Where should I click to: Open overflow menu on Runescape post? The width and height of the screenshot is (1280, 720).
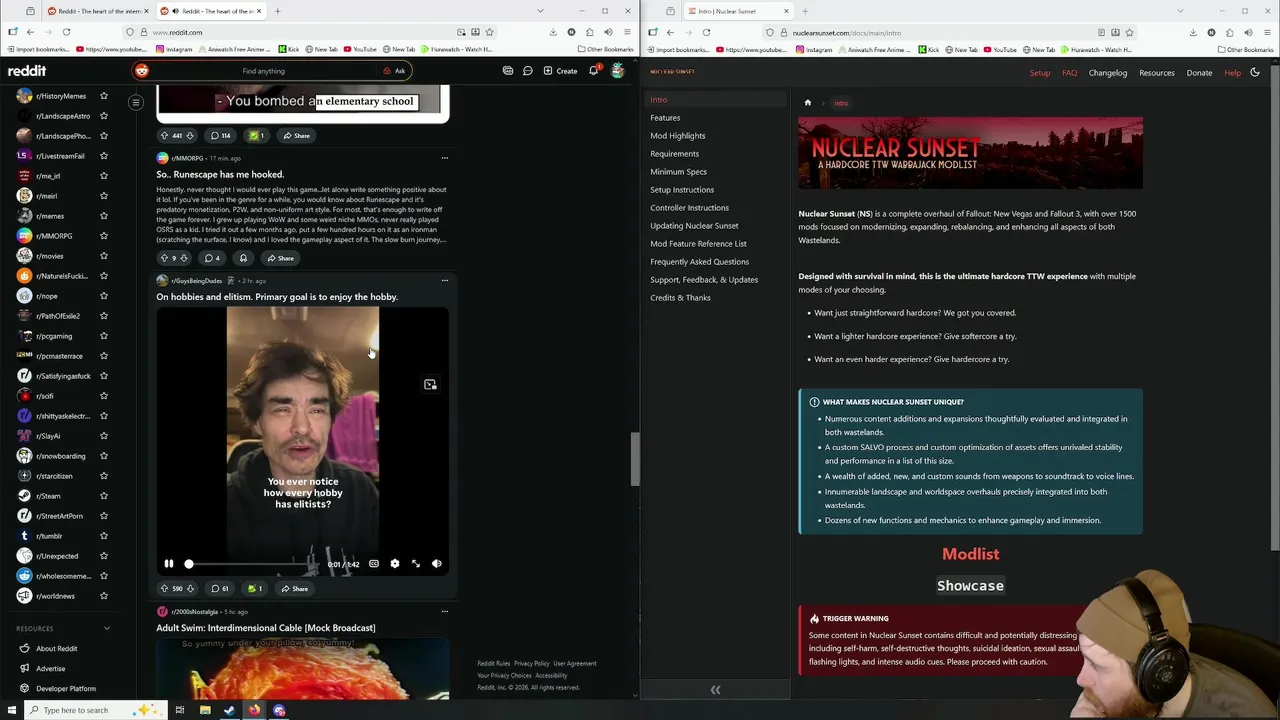pos(444,158)
